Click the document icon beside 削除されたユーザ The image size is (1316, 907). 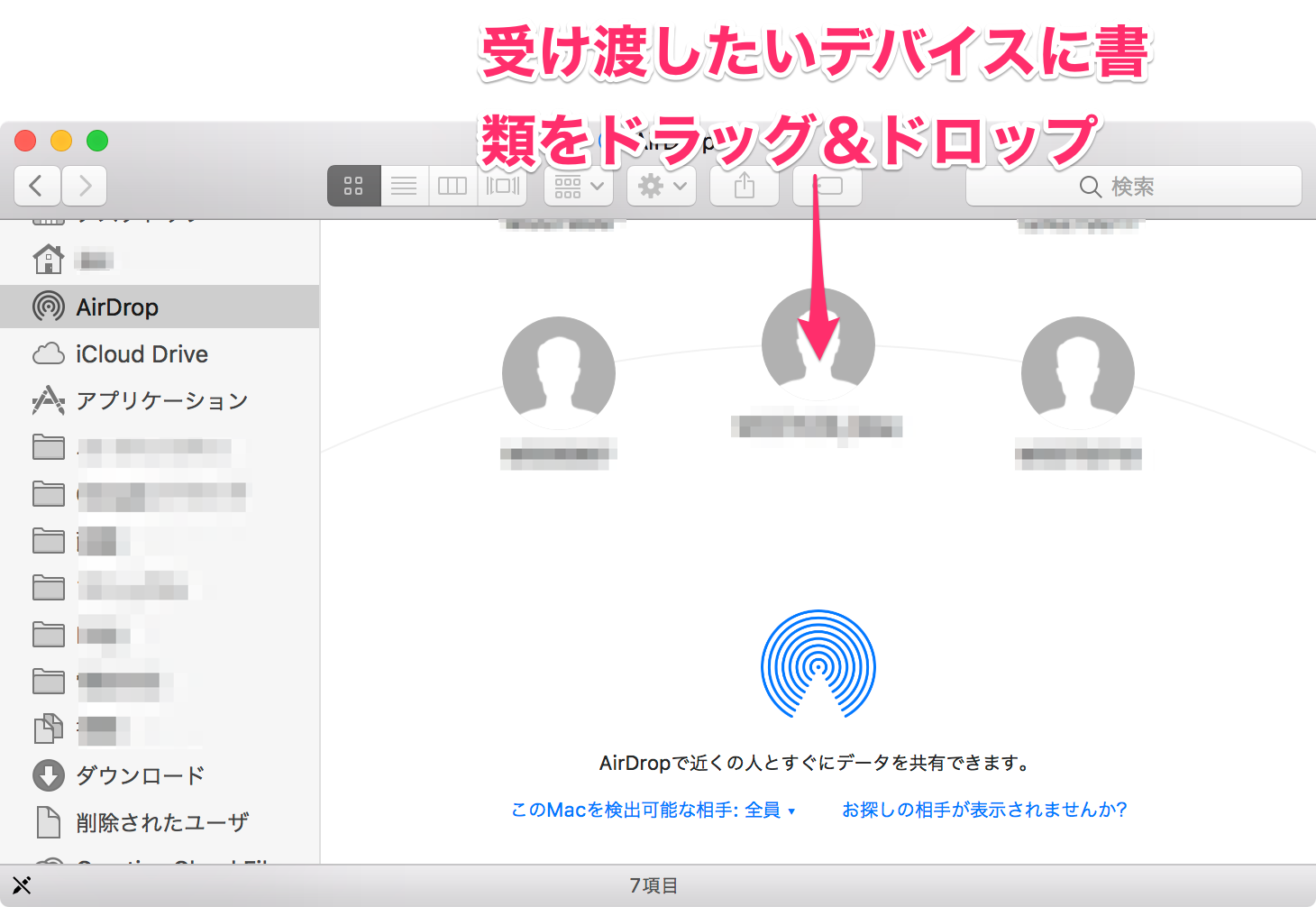coord(48,822)
